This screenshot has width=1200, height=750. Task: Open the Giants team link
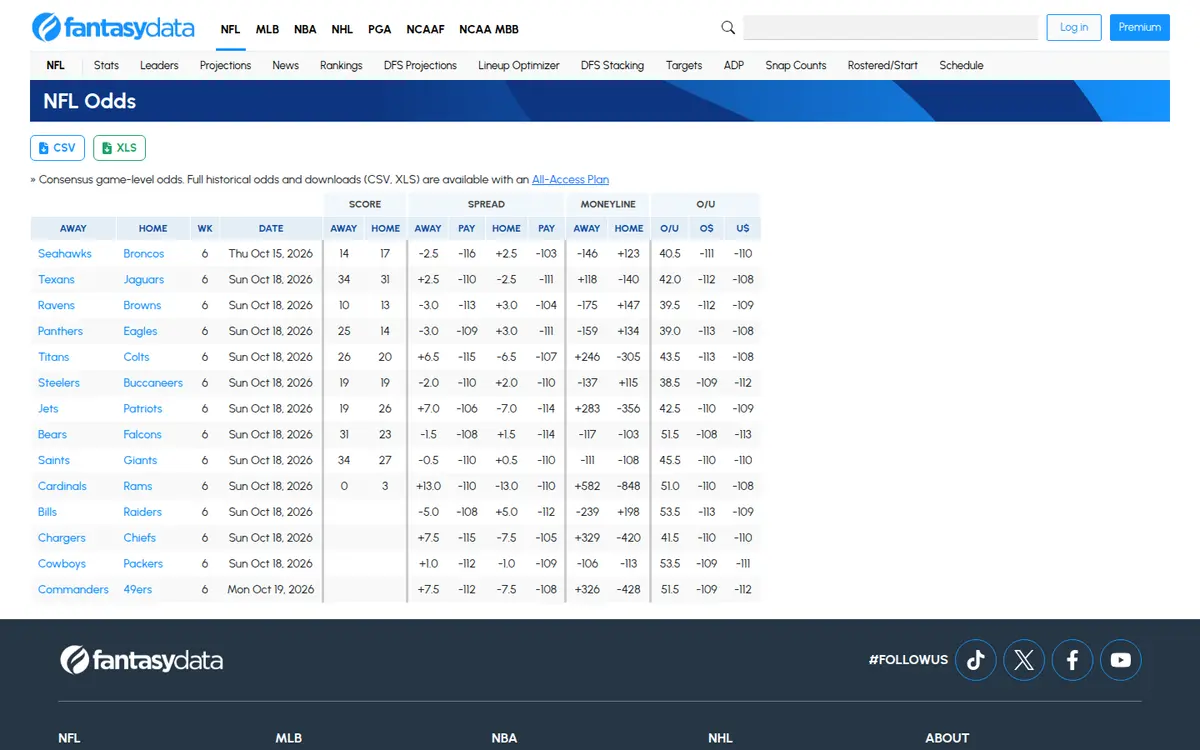click(140, 461)
